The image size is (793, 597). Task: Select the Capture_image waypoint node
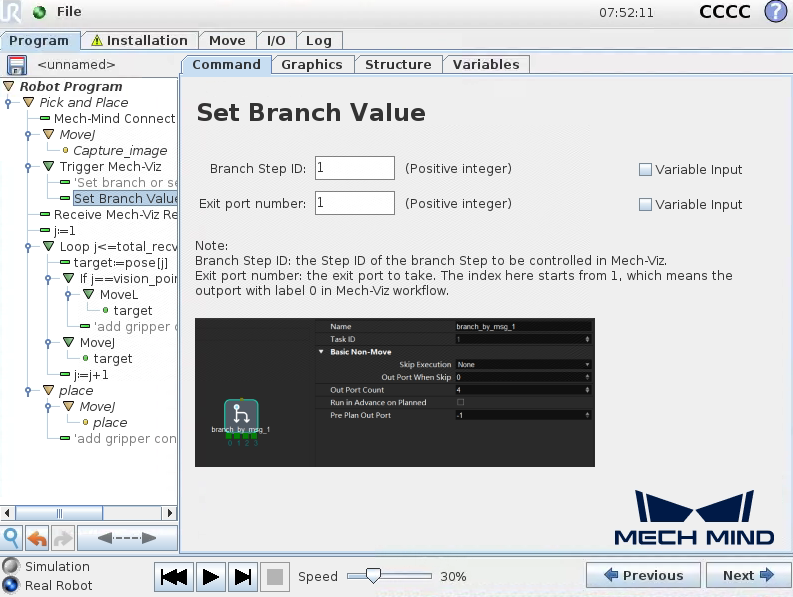click(x=120, y=150)
